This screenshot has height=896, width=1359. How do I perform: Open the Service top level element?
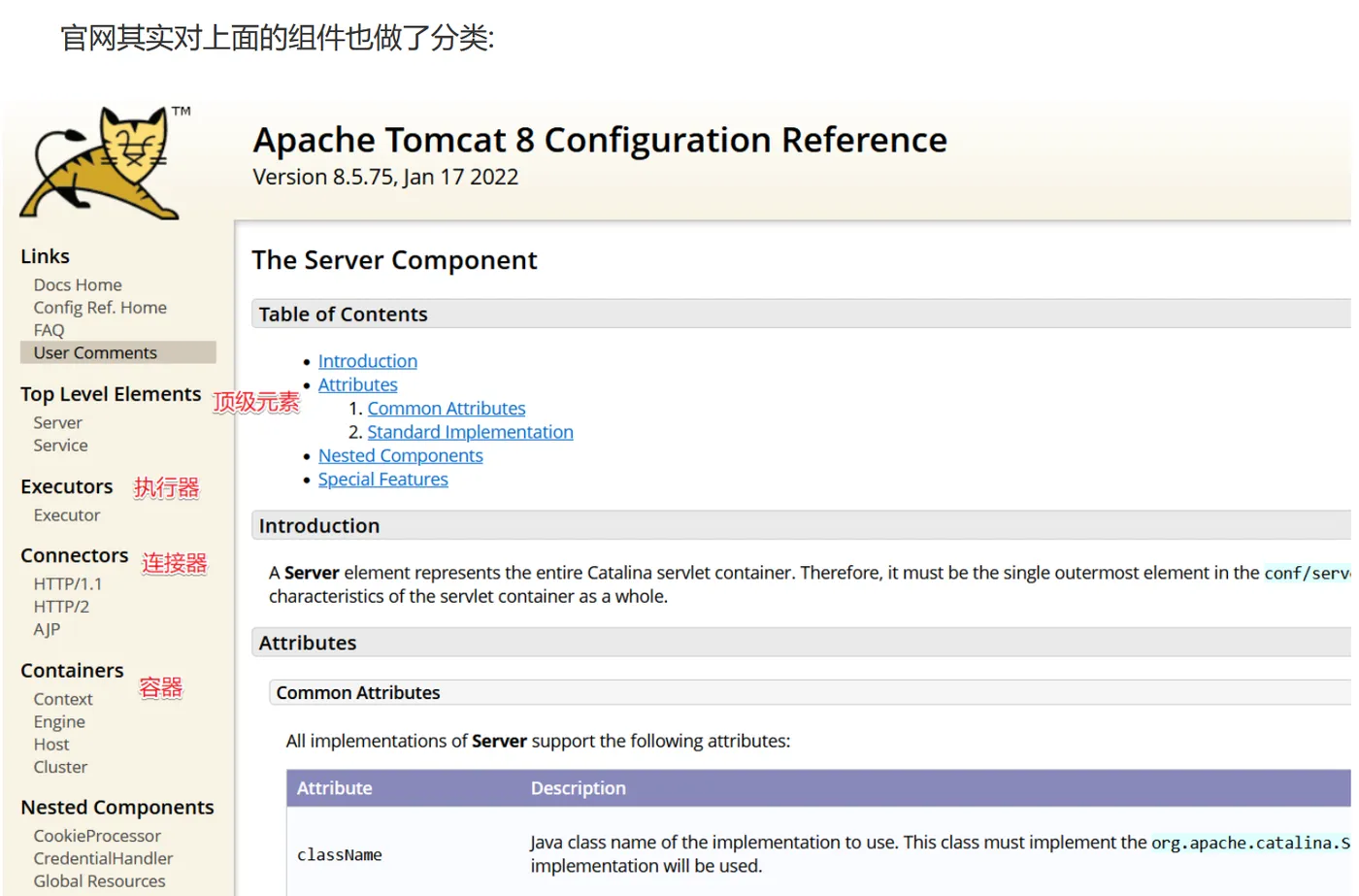[x=60, y=445]
